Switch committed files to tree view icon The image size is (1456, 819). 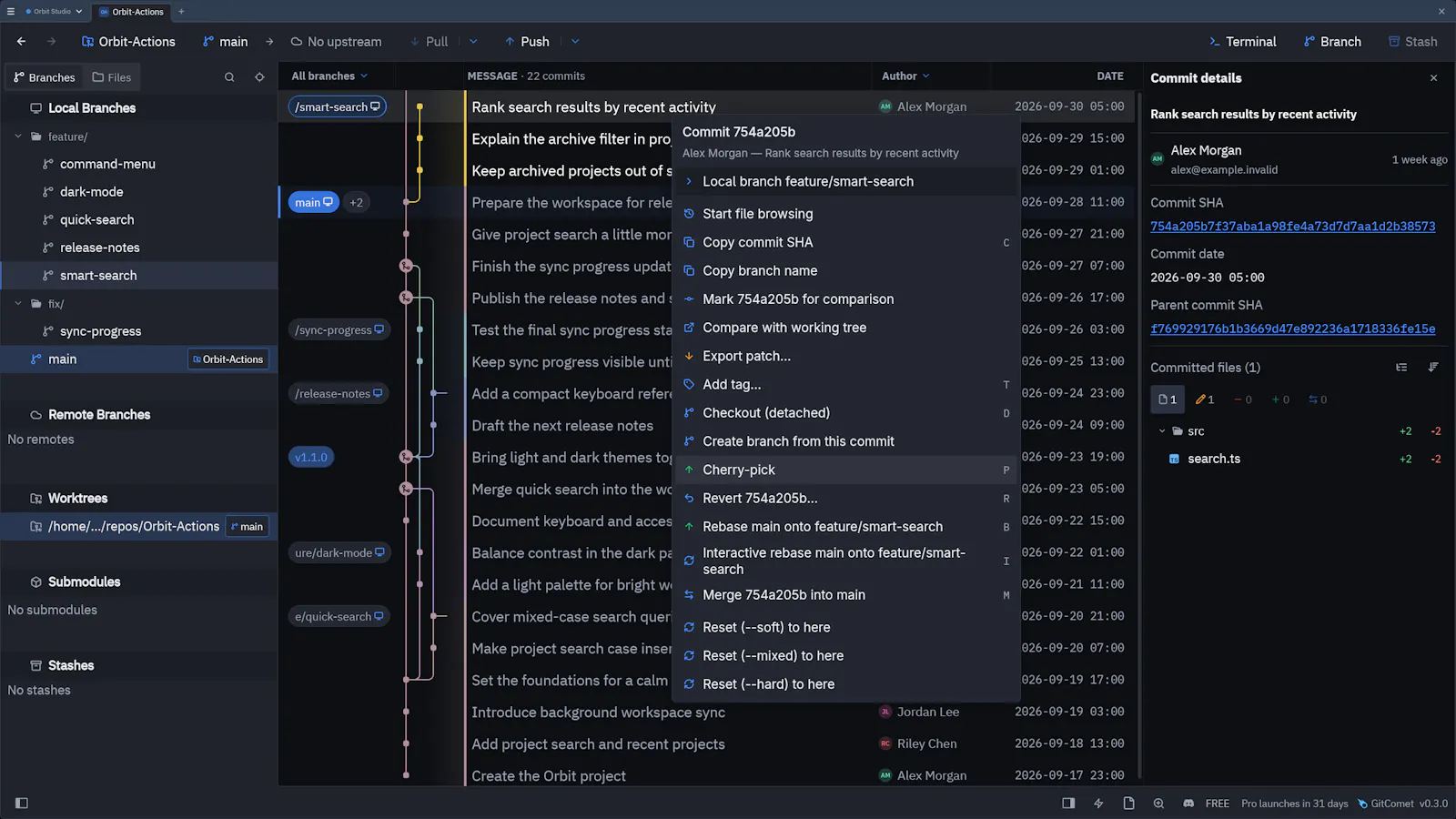(1401, 368)
